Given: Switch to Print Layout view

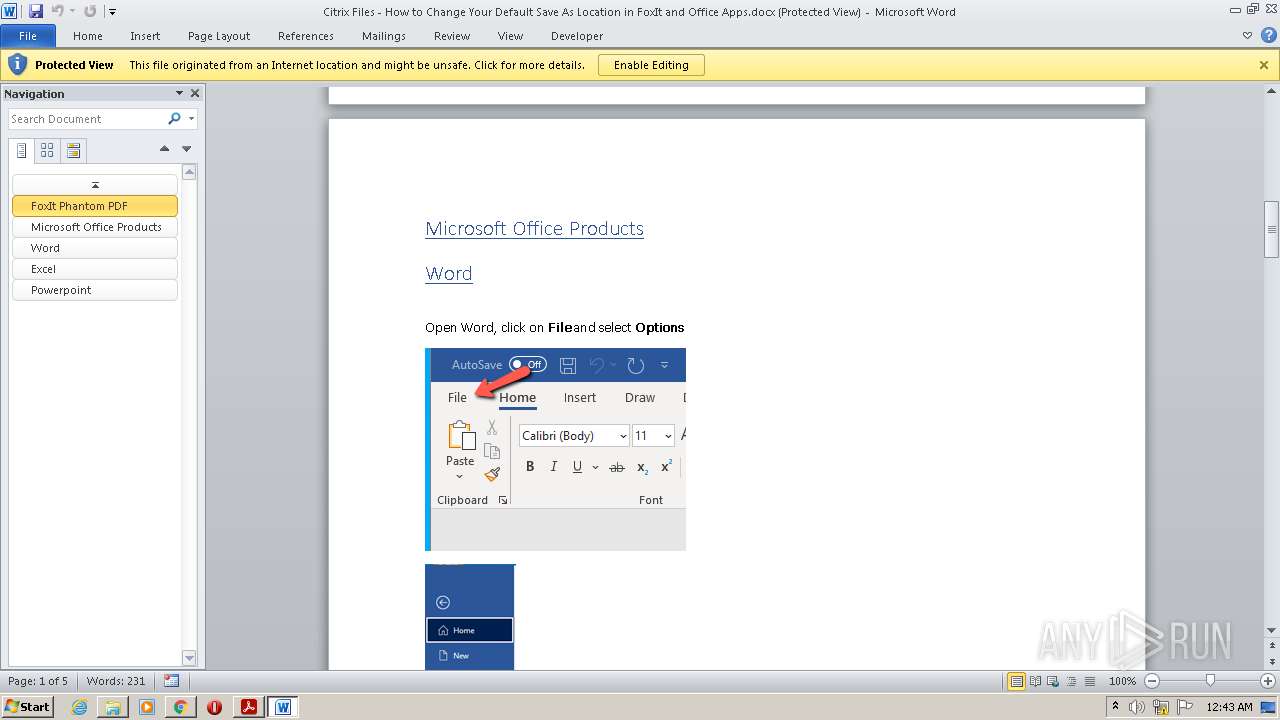Looking at the screenshot, I should coord(1016,681).
